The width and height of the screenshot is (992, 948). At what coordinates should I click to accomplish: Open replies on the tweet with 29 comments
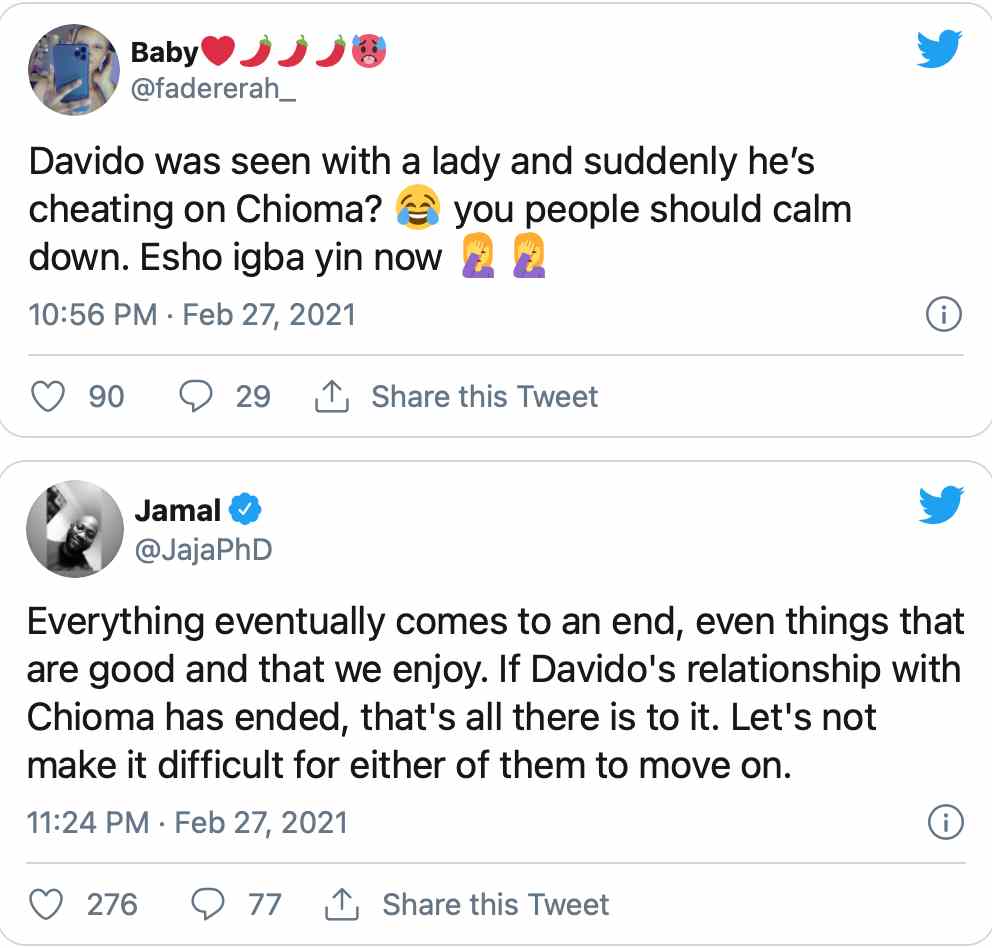195,397
